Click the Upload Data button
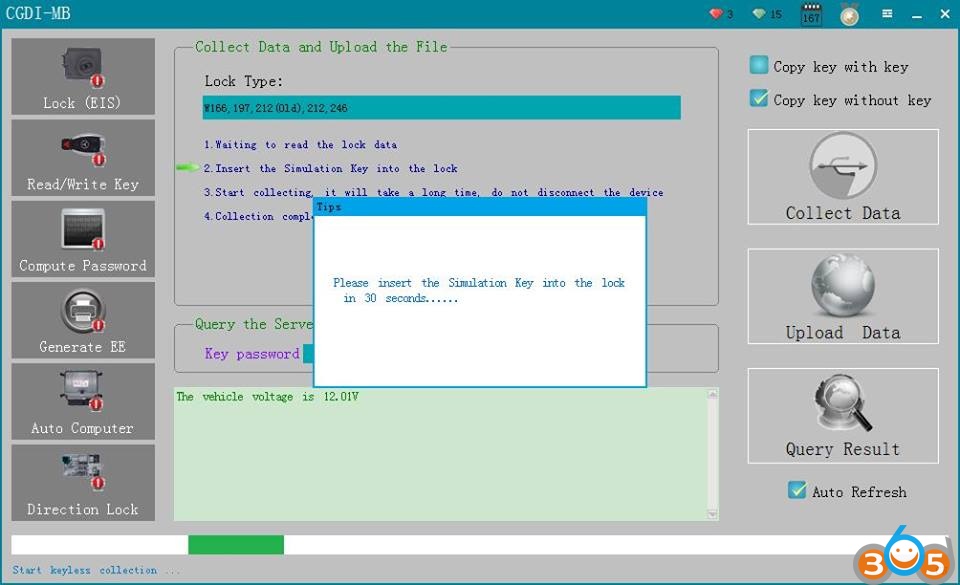Viewport: 960px width, 585px height. pyautogui.click(x=842, y=297)
